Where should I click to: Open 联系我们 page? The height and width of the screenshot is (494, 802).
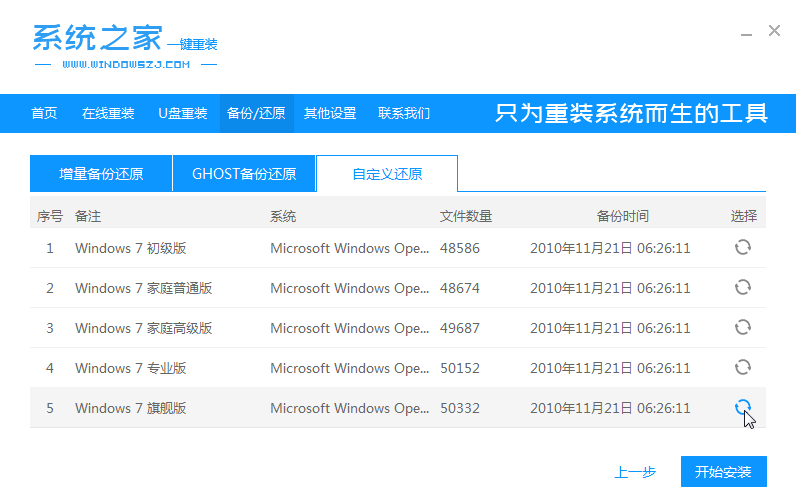404,113
